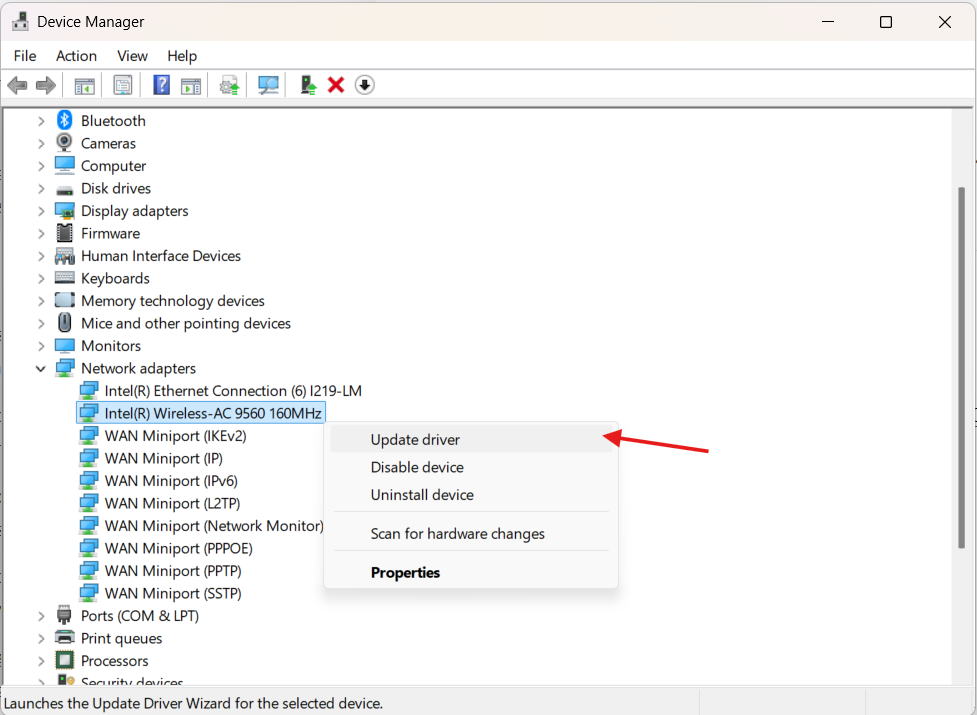Select WAN Miniport (L2TP)
This screenshot has width=977, height=715.
[x=172, y=503]
